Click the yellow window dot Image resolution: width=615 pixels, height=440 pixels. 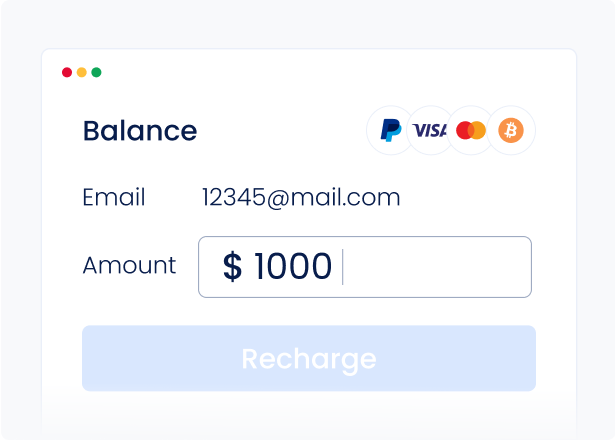(82, 72)
